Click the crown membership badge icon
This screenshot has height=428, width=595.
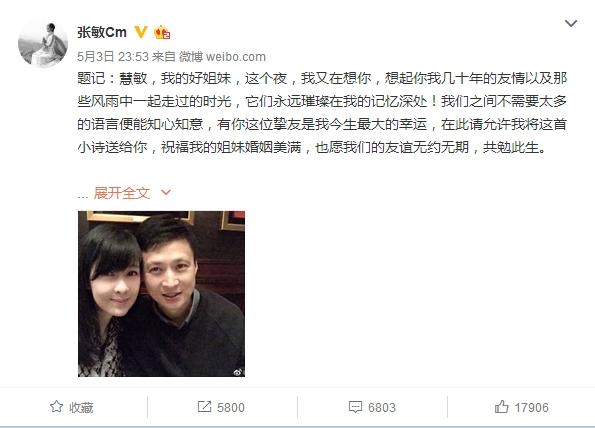[x=162, y=32]
